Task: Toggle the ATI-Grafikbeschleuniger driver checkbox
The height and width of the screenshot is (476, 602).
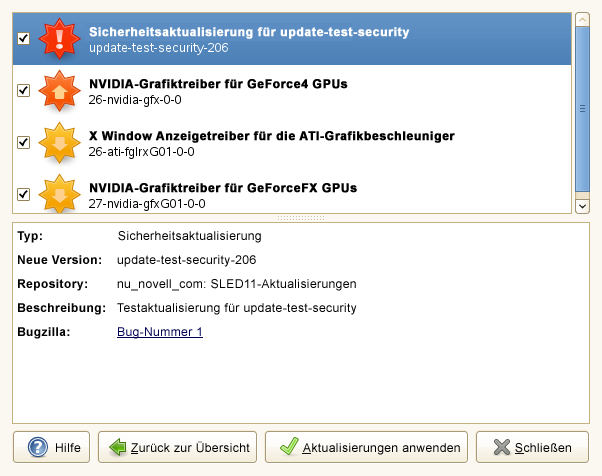Action: [24, 143]
